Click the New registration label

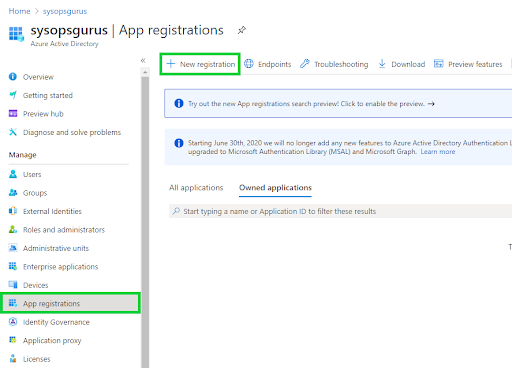[207, 64]
